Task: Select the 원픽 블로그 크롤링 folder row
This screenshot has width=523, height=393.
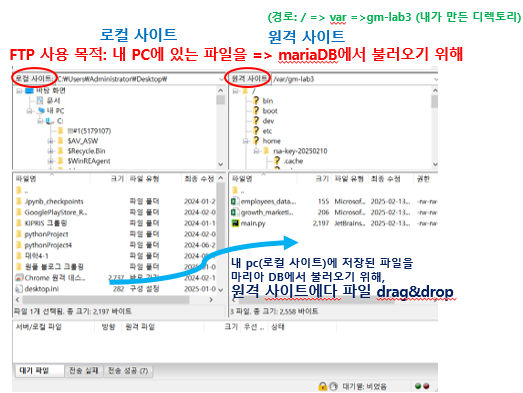Action: point(115,267)
